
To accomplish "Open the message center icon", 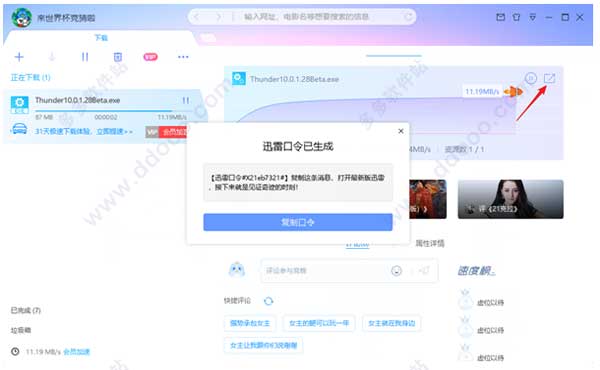I will (x=500, y=17).
